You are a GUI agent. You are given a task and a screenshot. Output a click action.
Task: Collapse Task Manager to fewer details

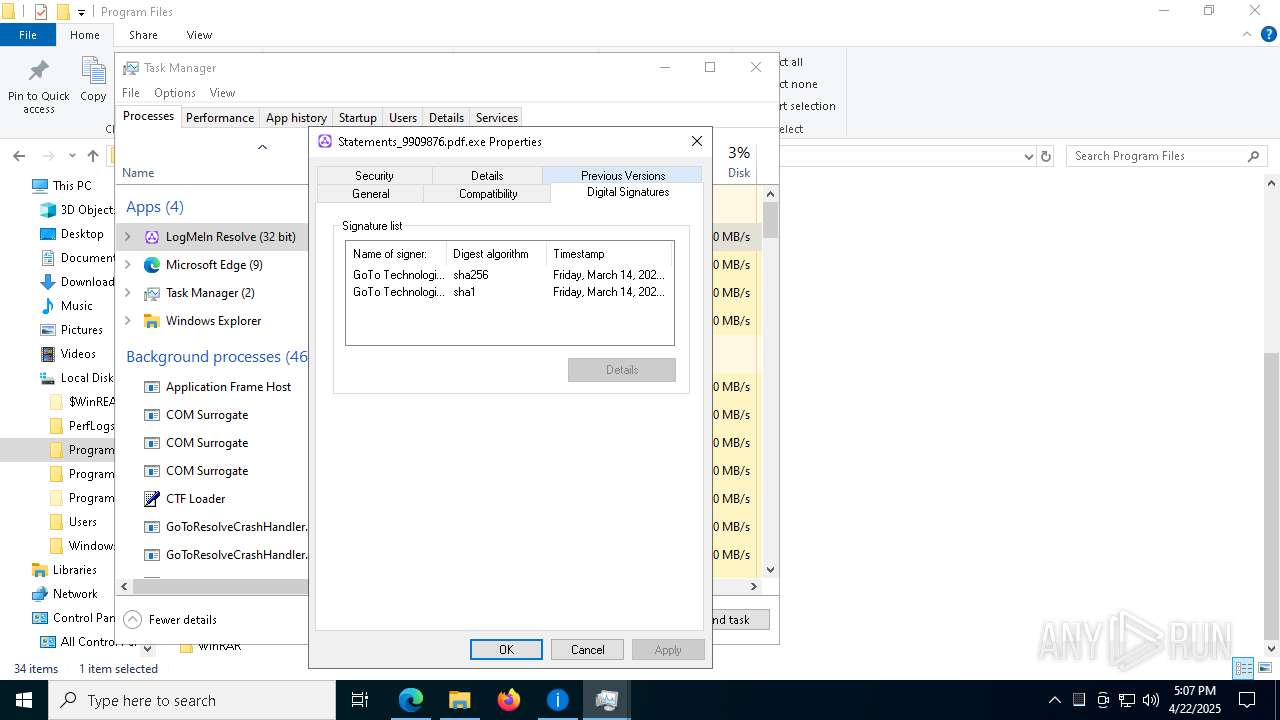170,619
